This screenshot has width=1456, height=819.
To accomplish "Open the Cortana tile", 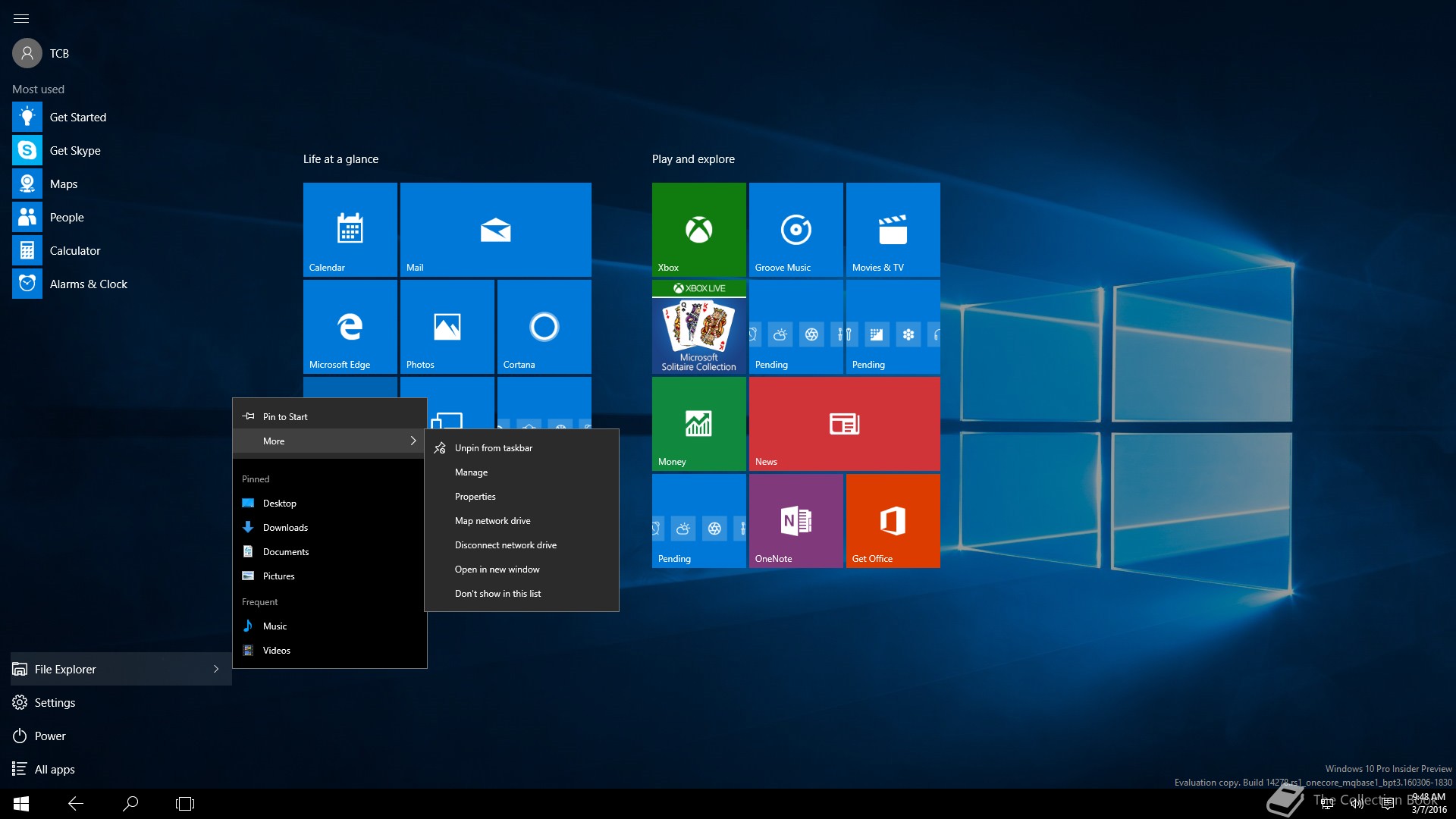I will (x=544, y=326).
